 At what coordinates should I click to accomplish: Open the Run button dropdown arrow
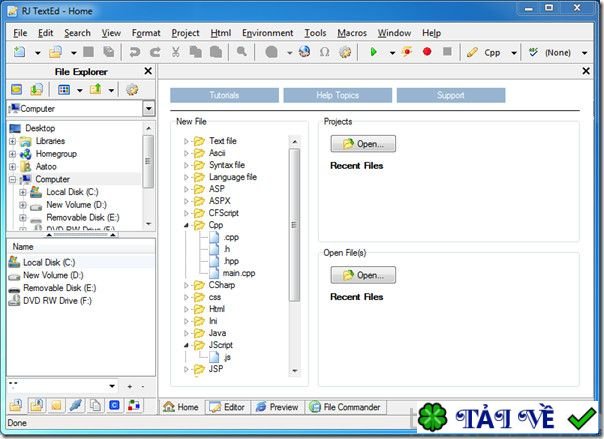392,52
